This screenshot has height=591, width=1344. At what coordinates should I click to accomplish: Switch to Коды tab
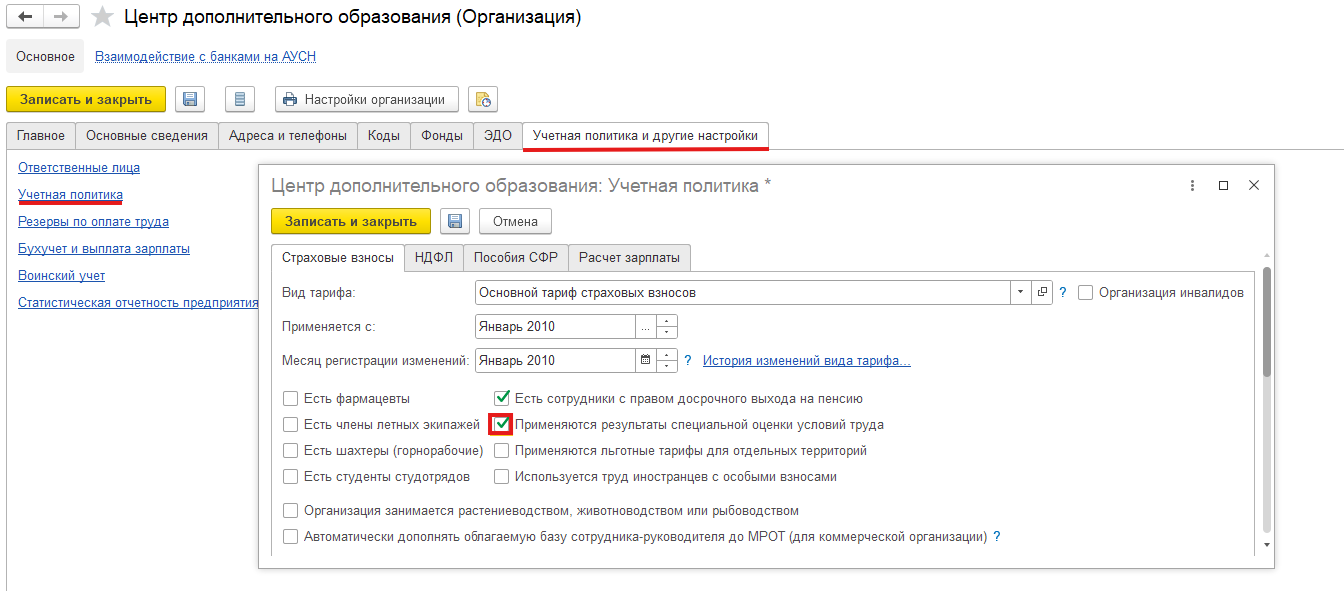click(384, 135)
